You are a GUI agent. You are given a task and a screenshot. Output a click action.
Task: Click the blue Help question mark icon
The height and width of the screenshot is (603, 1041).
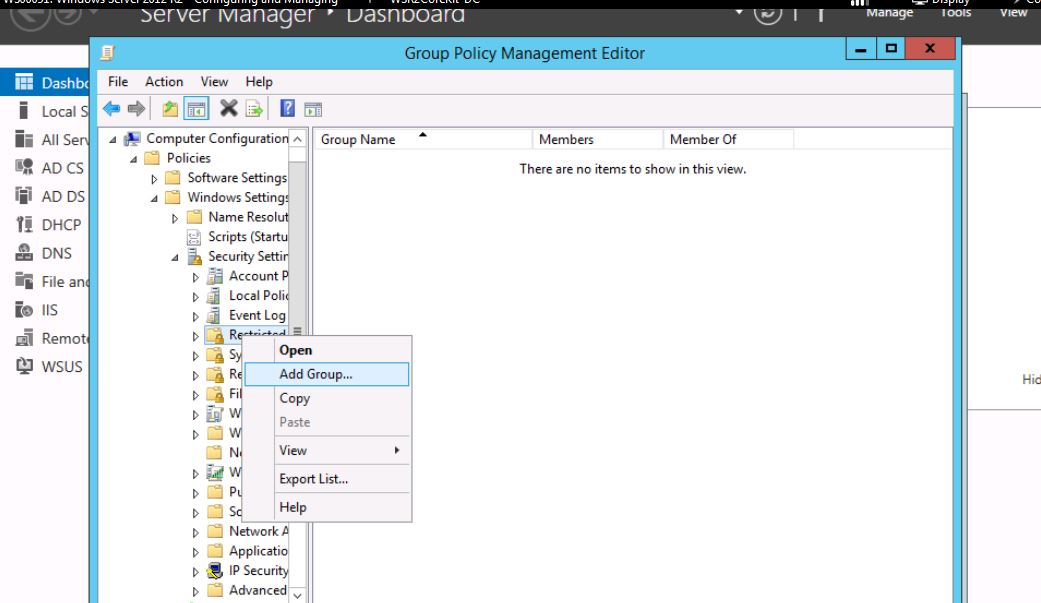[288, 109]
